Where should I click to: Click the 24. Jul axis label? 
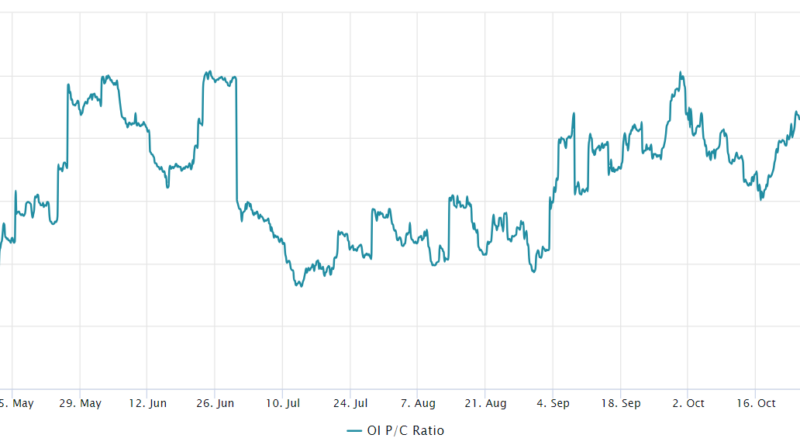click(x=350, y=403)
